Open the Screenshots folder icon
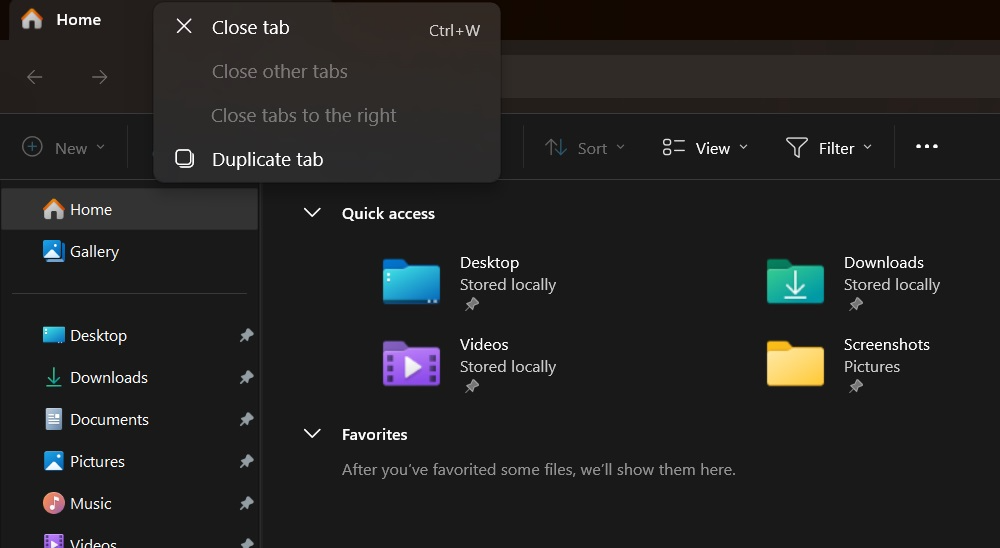 click(795, 363)
